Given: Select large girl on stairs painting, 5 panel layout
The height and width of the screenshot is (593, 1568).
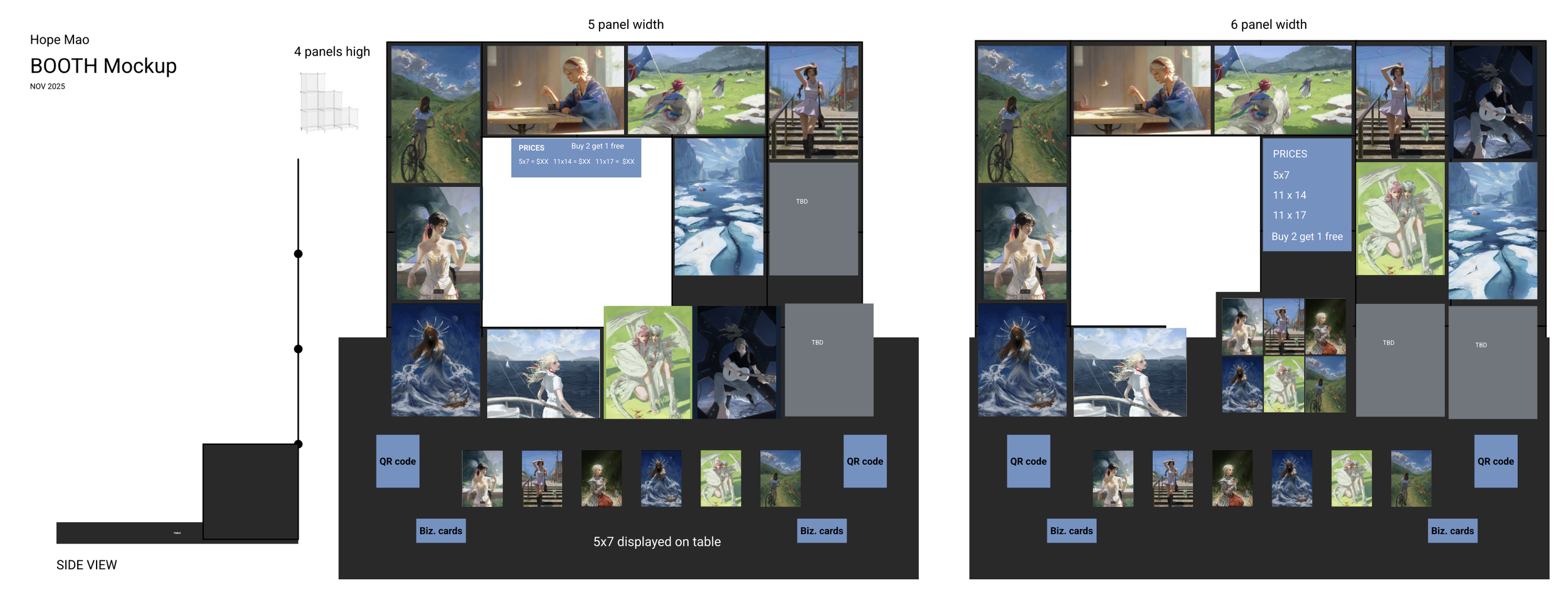Looking at the screenshot, I should (x=813, y=102).
